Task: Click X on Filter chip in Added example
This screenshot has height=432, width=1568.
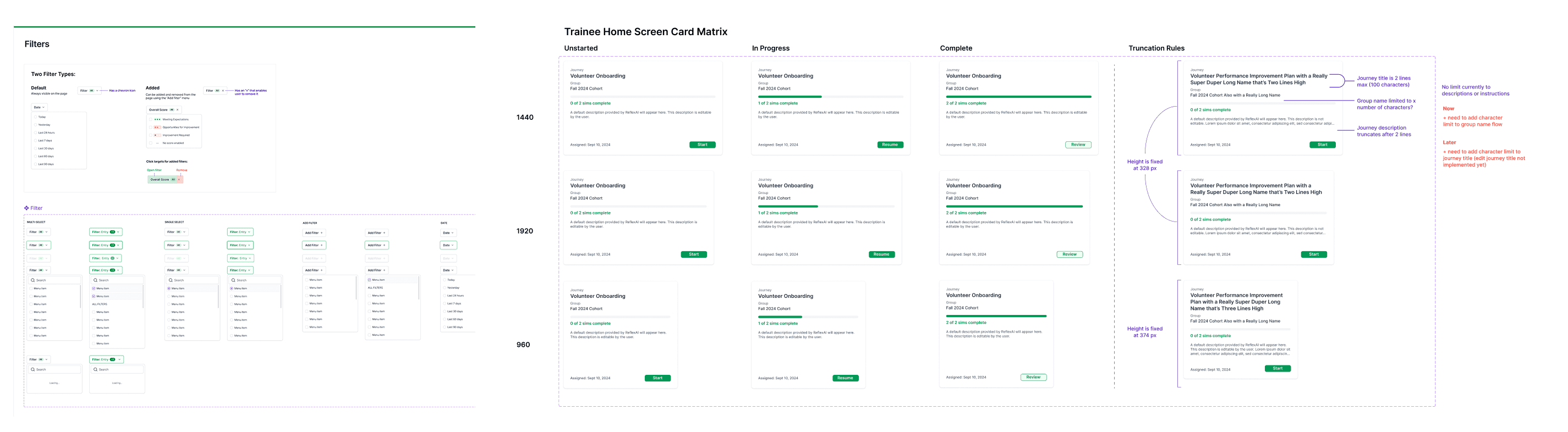Action: pyautogui.click(x=223, y=91)
